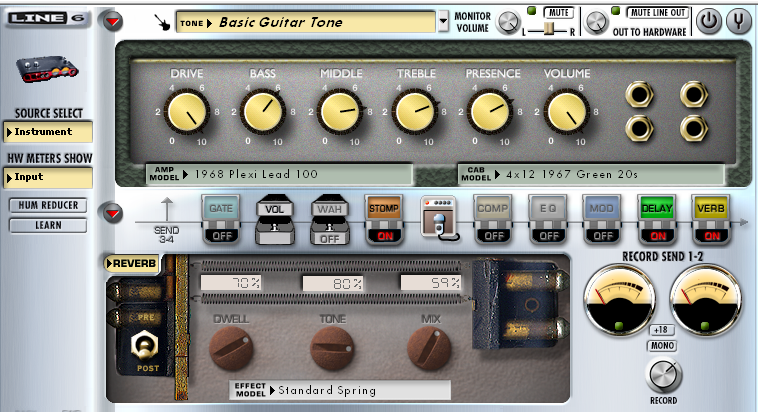Click the bottom-right amp input jack
758x412 pixels.
pos(694,129)
